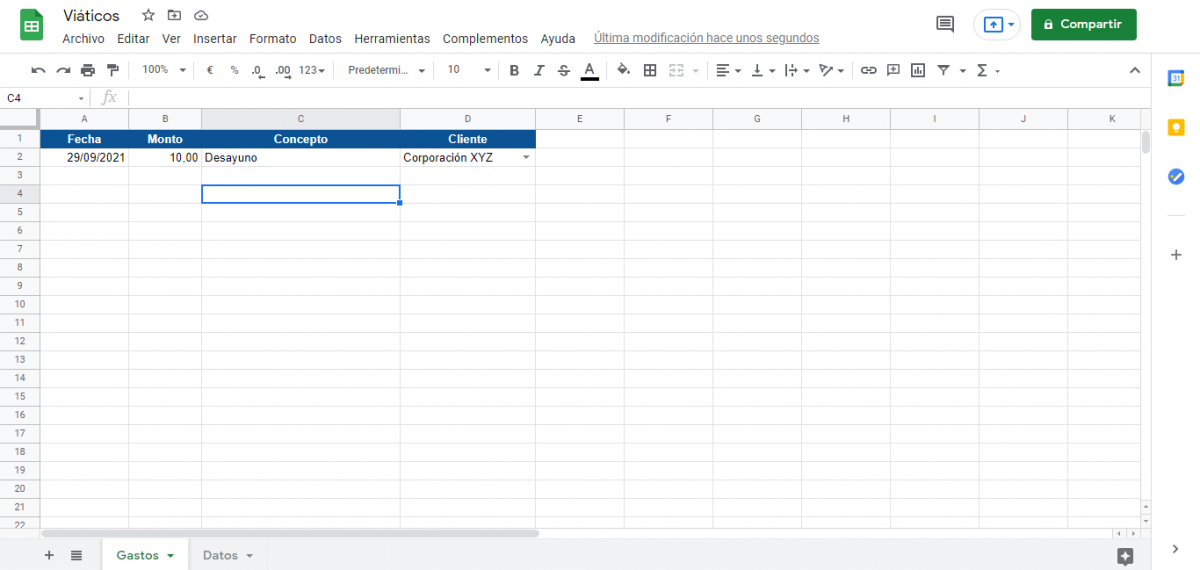Open Google Keep from the side panel
Screen dimensions: 1200x570
(1176, 127)
